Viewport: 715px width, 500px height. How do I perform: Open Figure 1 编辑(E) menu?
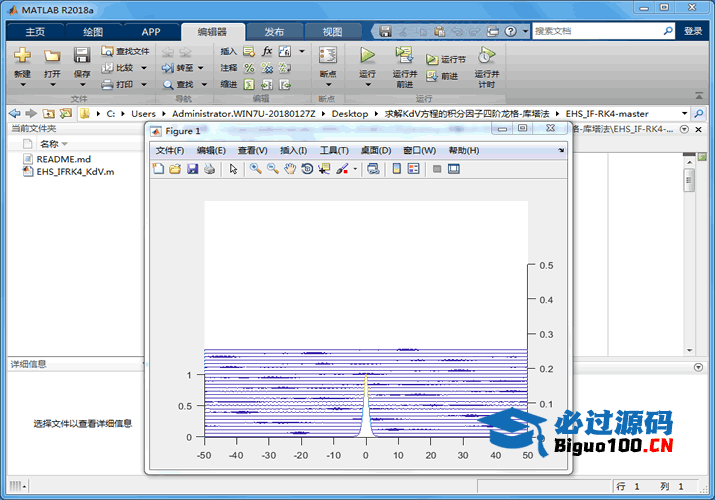[x=211, y=150]
